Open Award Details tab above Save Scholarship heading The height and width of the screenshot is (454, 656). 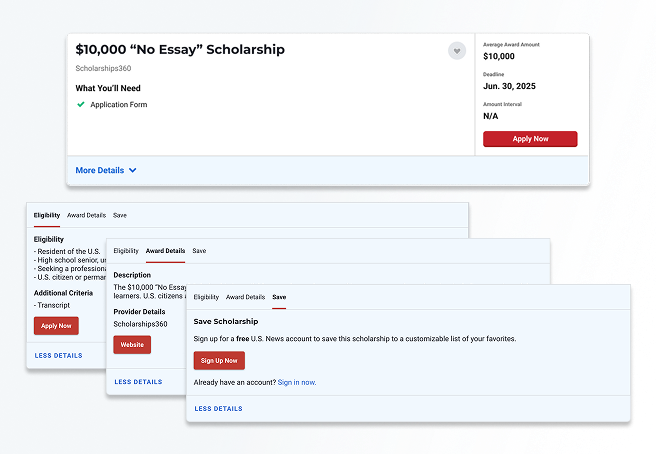click(x=245, y=297)
